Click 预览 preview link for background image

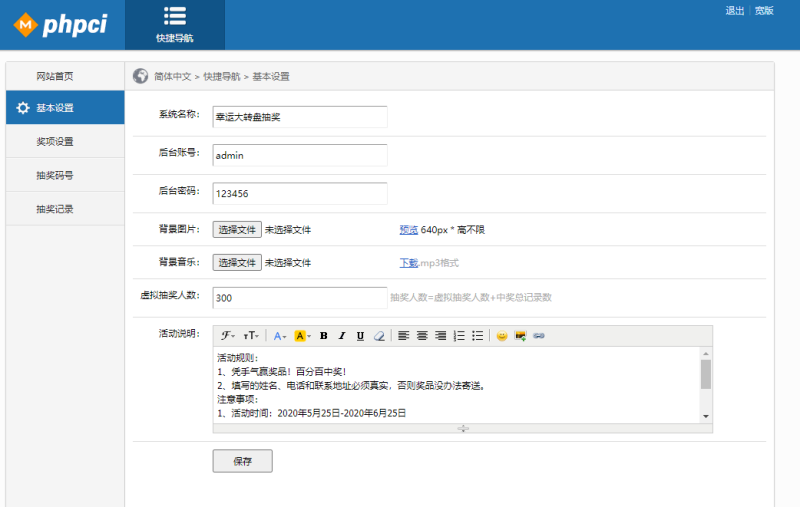[x=409, y=230]
